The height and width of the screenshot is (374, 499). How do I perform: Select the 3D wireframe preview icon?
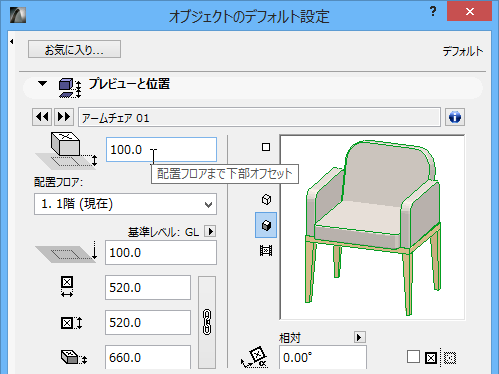tap(266, 200)
